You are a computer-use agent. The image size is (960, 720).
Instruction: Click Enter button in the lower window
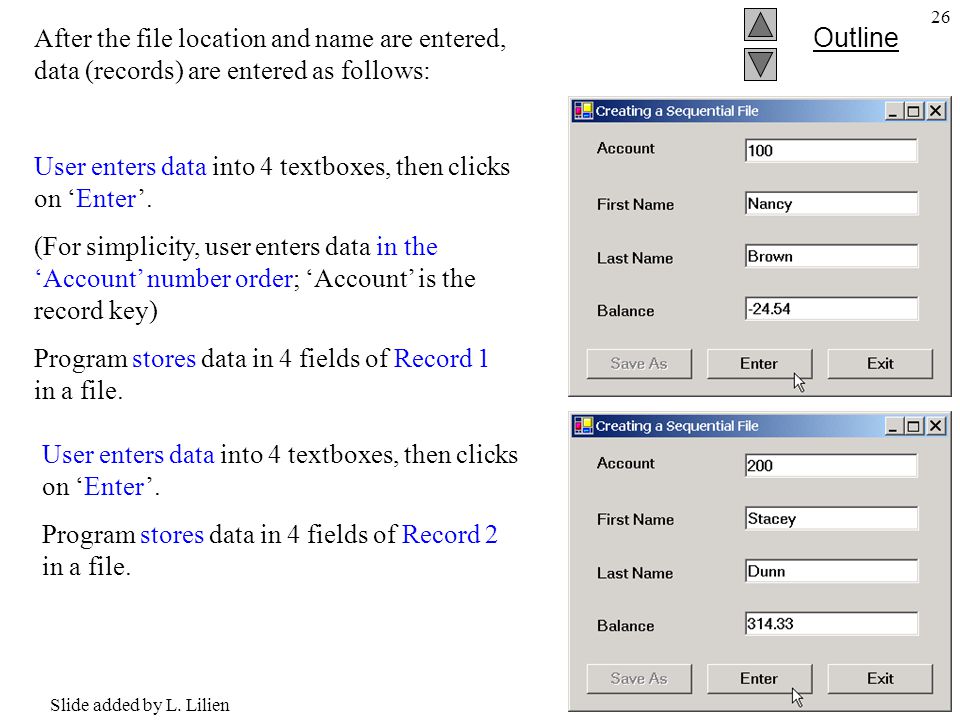tap(759, 678)
